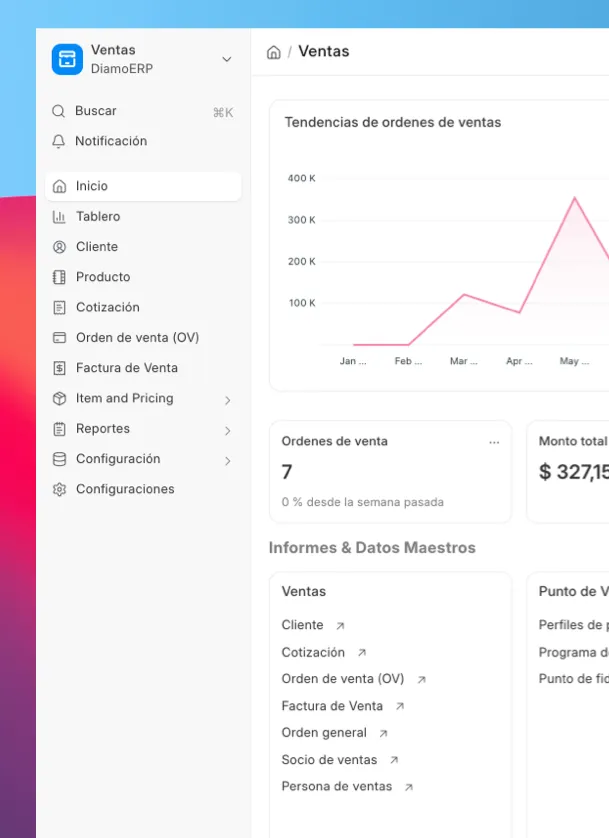Click the Buscar magnifier icon
Viewport: 609px width, 838px height.
[58, 111]
